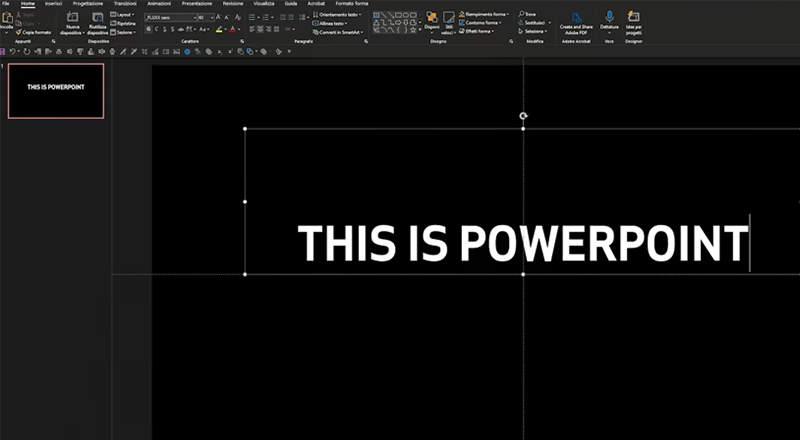The height and width of the screenshot is (440, 800).
Task: Customize quick access toolbar arrow
Action: pyautogui.click(x=289, y=51)
